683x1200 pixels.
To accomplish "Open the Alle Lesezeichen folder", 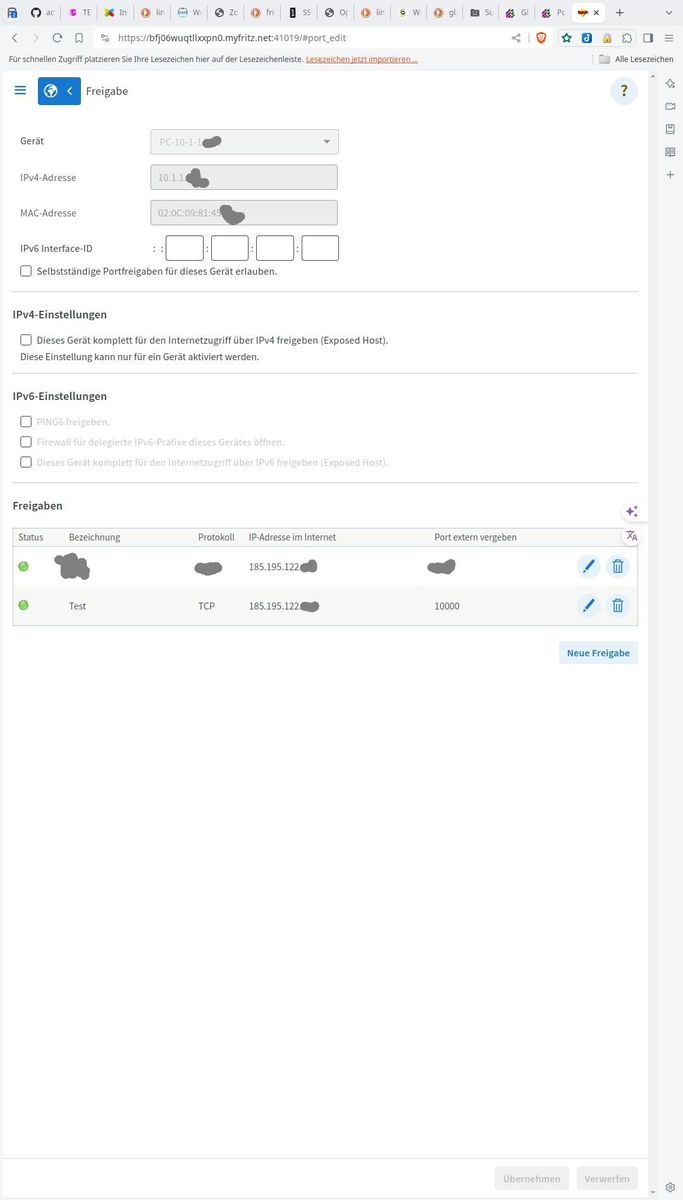I will point(636,59).
